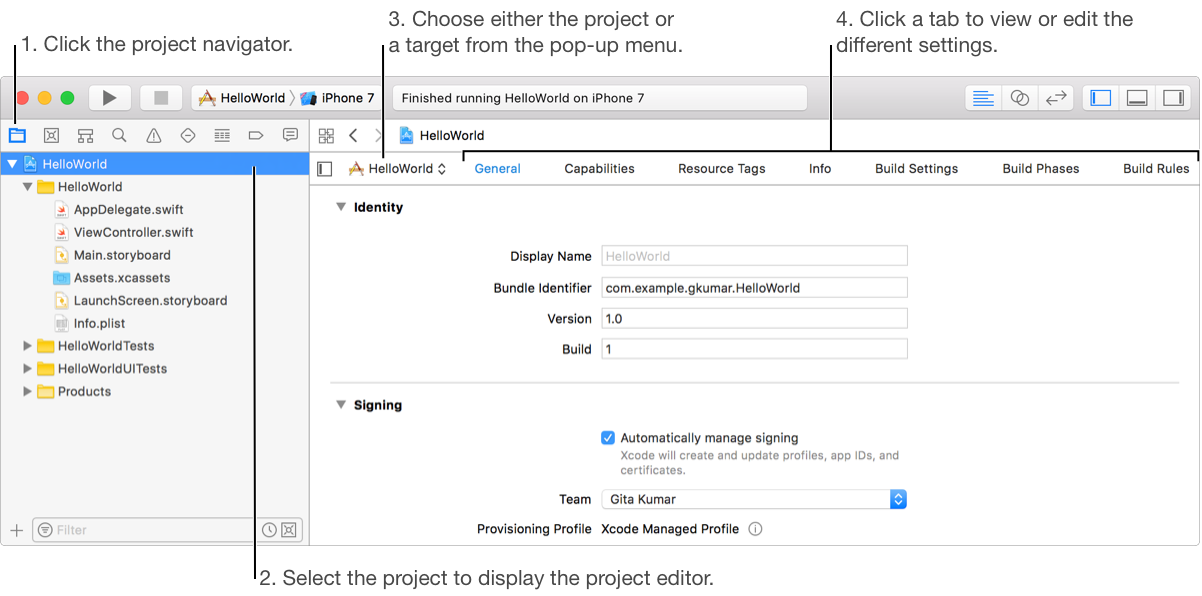Click the Bundle Identifier text field
The width and height of the screenshot is (1202, 596).
pos(754,288)
